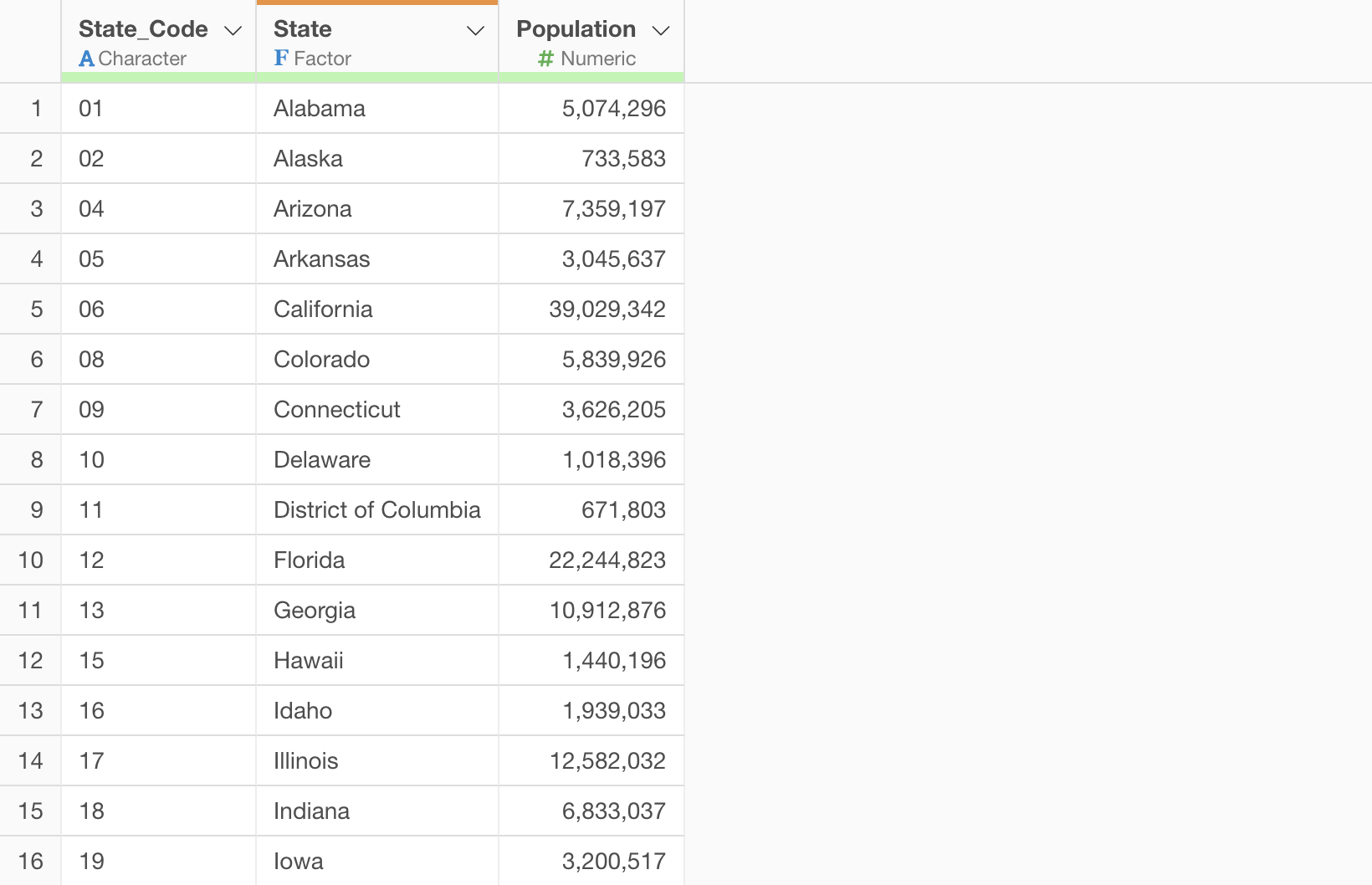Click the Character type icon under State_Code

coord(86,59)
